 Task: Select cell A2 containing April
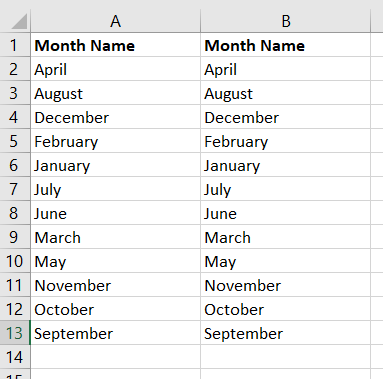[115, 69]
